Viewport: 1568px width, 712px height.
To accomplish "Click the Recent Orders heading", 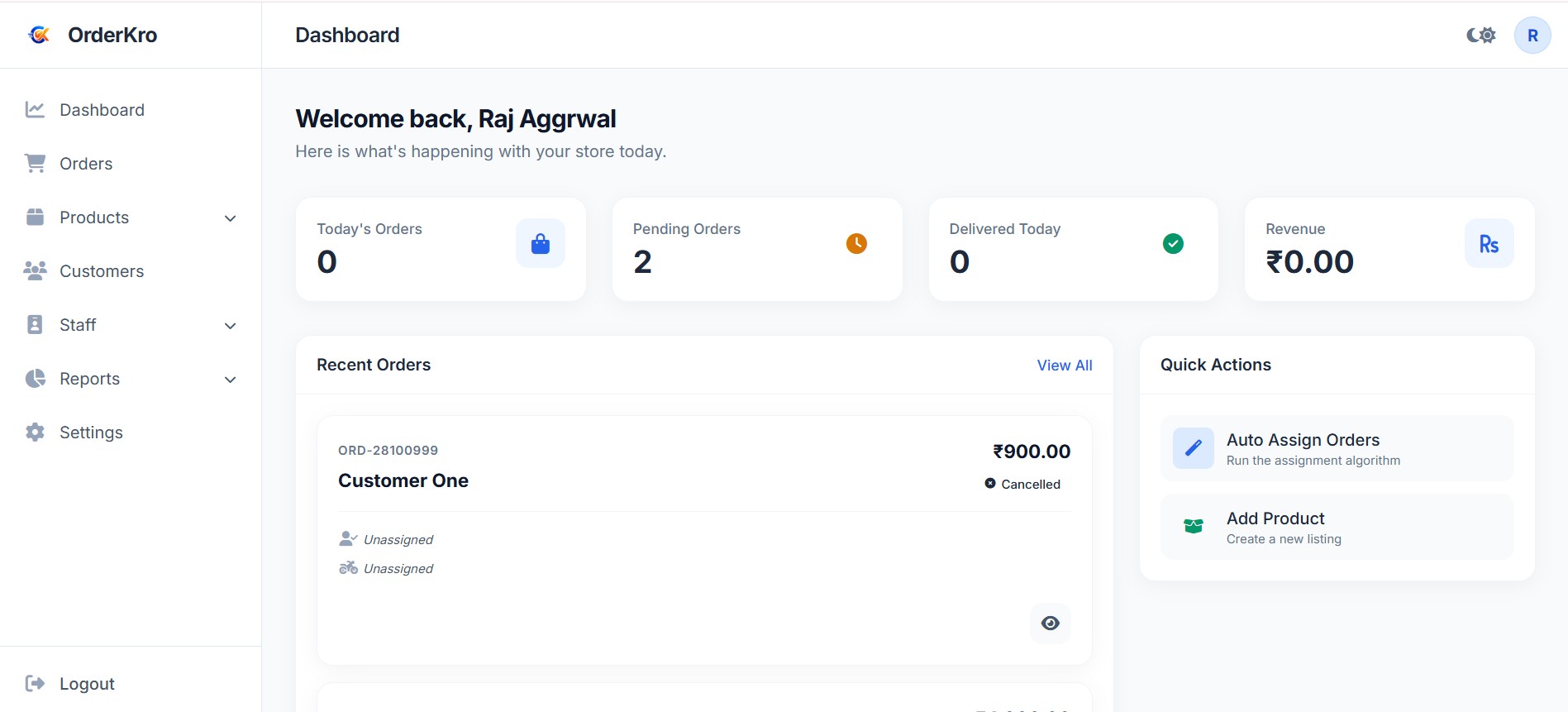I will click(x=374, y=365).
